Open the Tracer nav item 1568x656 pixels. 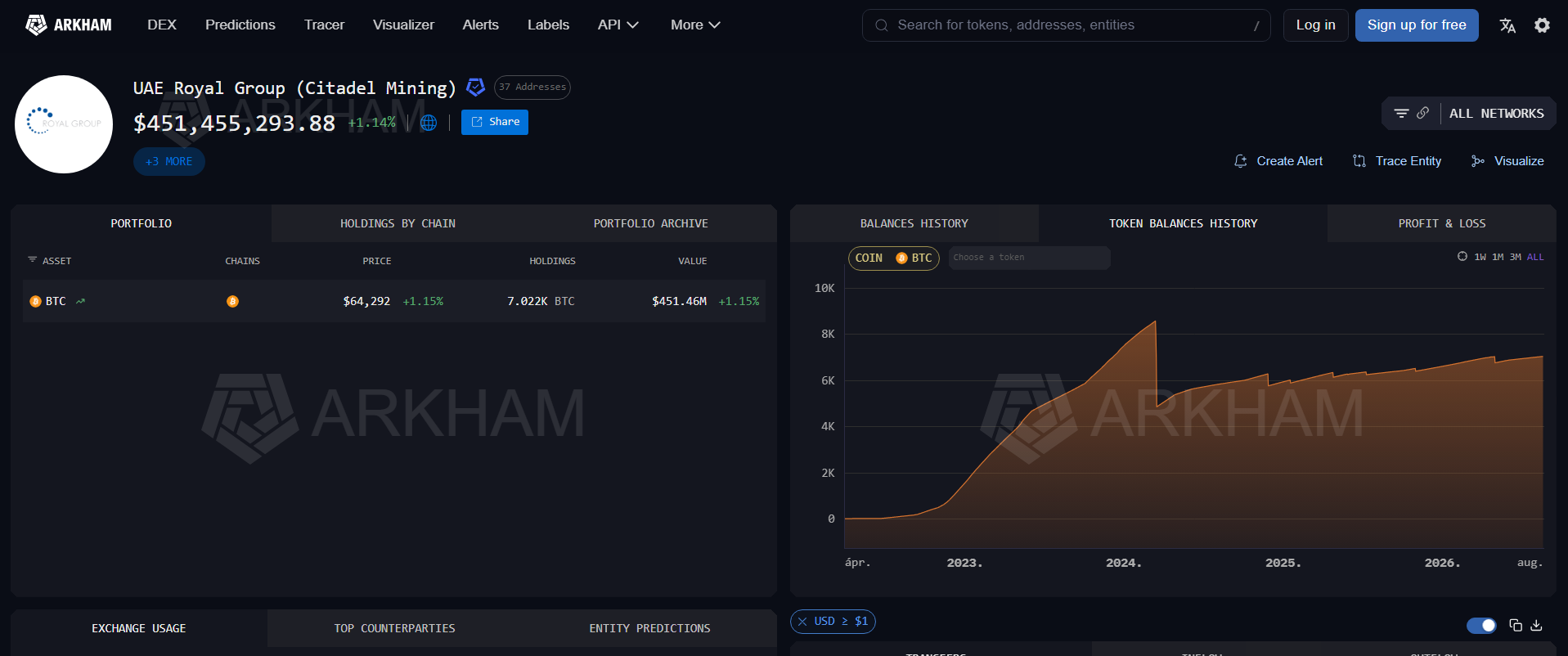324,25
